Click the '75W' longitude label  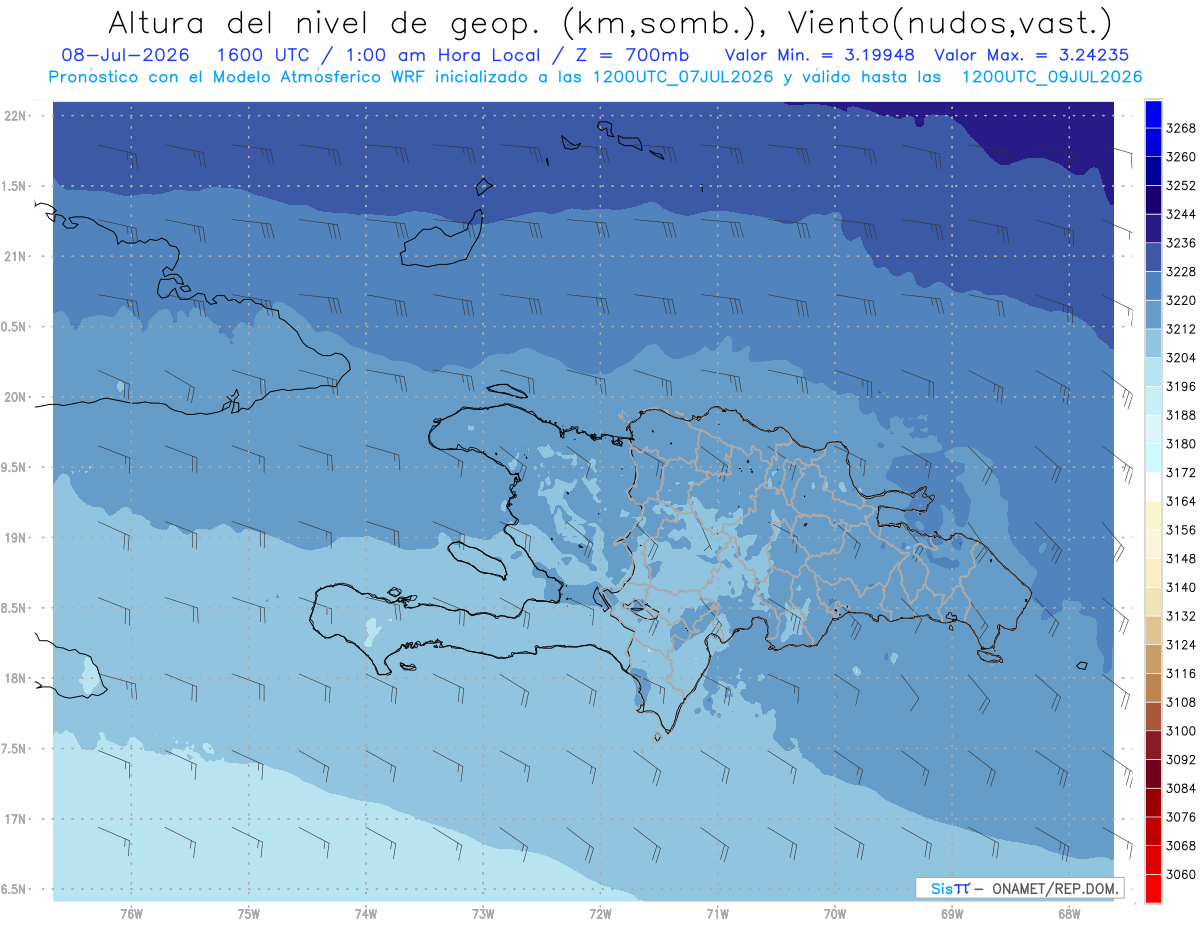249,914
